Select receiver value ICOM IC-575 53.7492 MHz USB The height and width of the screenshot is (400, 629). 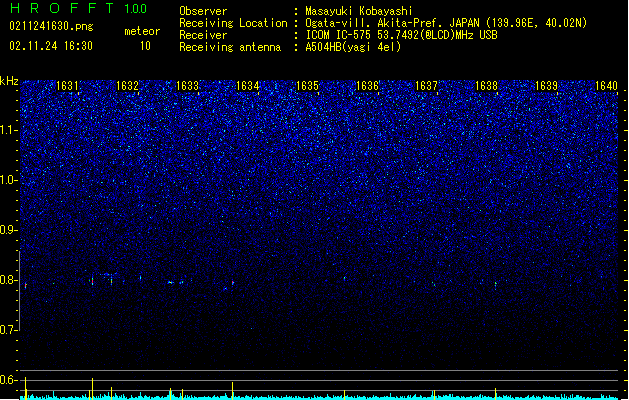pos(401,35)
